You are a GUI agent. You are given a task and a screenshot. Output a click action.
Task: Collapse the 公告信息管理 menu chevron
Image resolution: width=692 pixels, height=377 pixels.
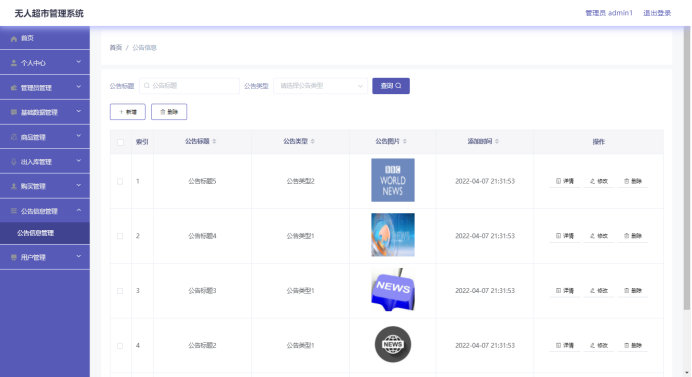[79, 211]
